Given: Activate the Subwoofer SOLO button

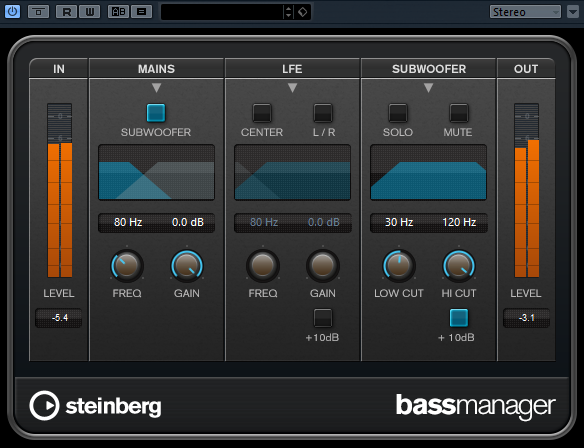Looking at the screenshot, I should [398, 113].
